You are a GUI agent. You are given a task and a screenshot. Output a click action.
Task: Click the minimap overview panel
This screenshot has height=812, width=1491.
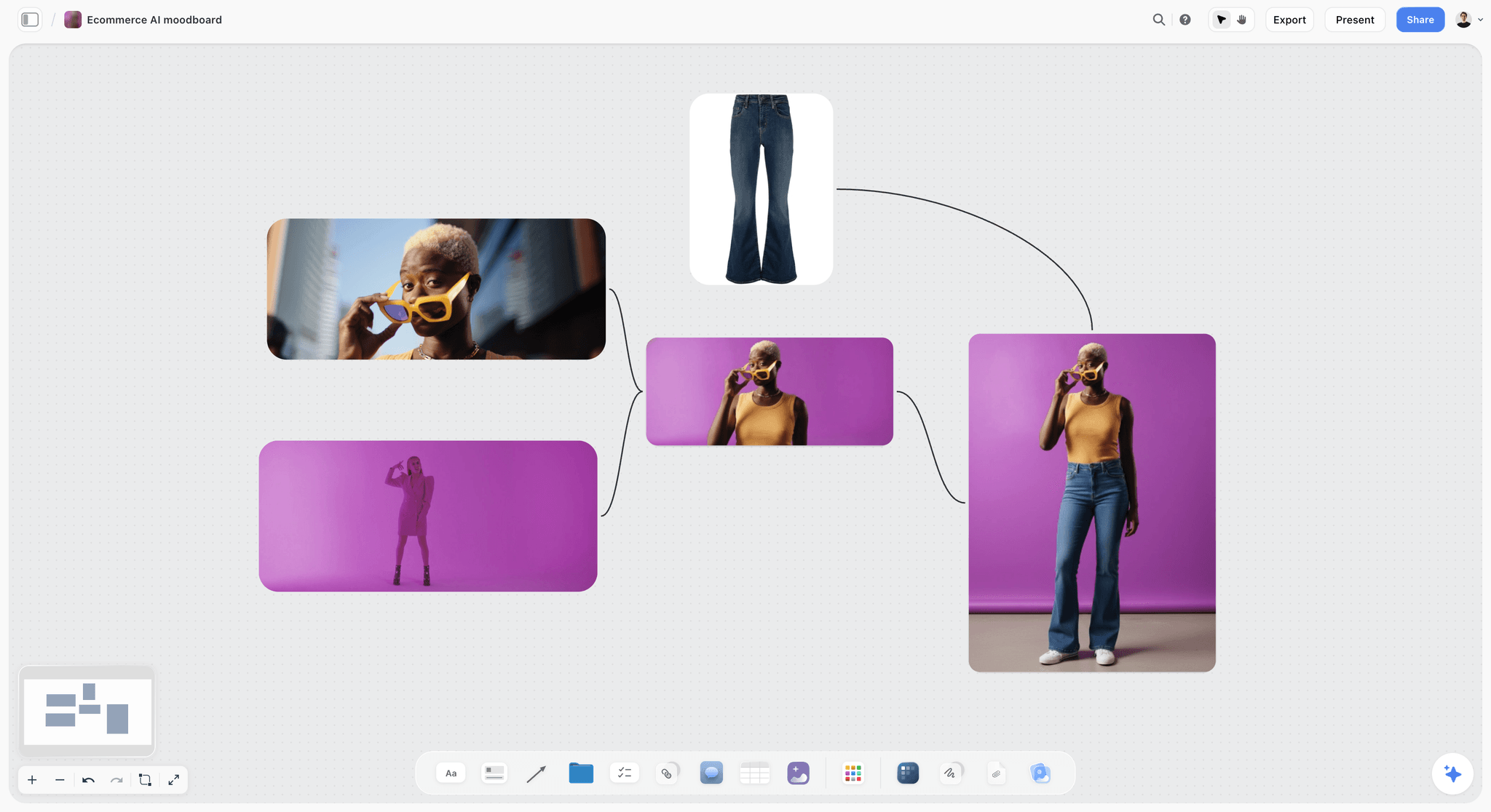pyautogui.click(x=87, y=712)
